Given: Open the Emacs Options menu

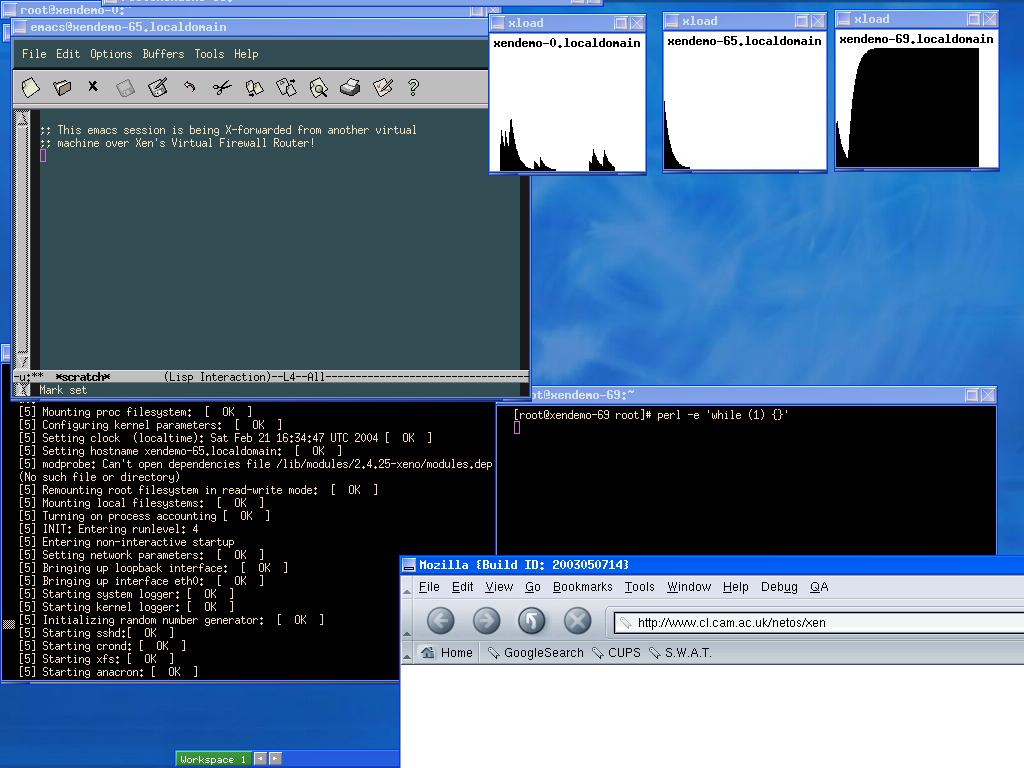Looking at the screenshot, I should pyautogui.click(x=111, y=54).
